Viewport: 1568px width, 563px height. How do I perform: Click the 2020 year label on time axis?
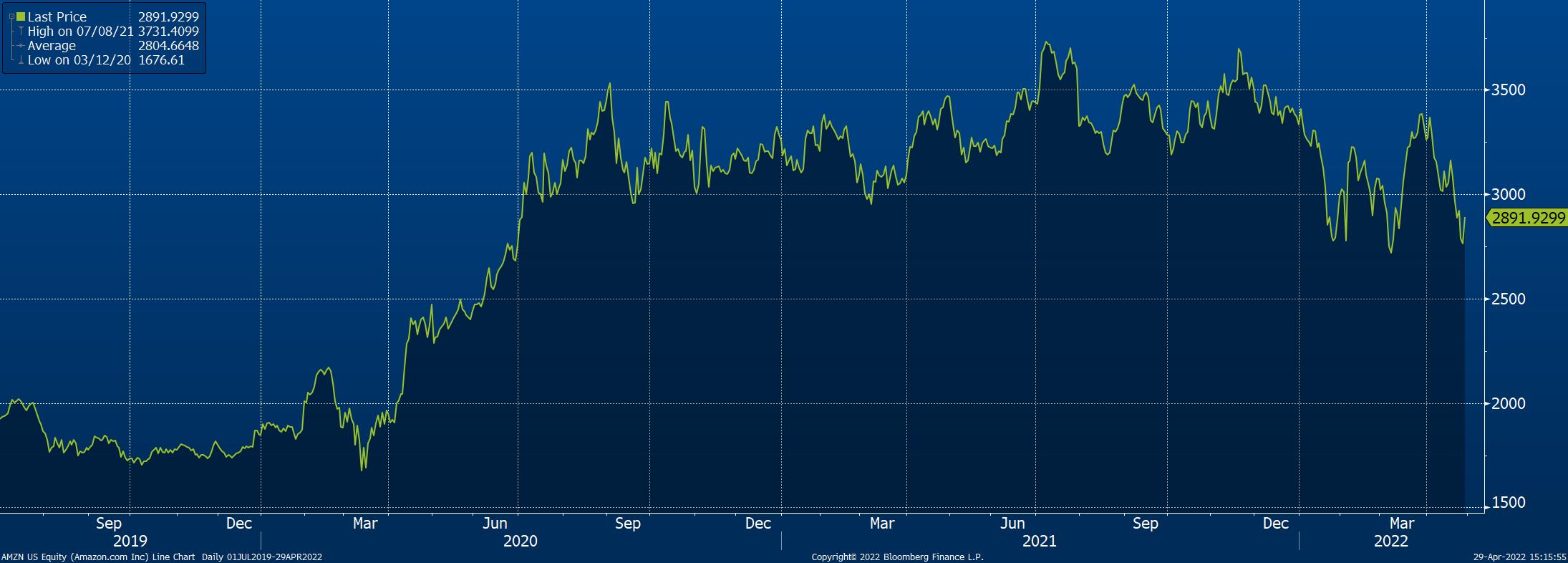click(x=521, y=541)
